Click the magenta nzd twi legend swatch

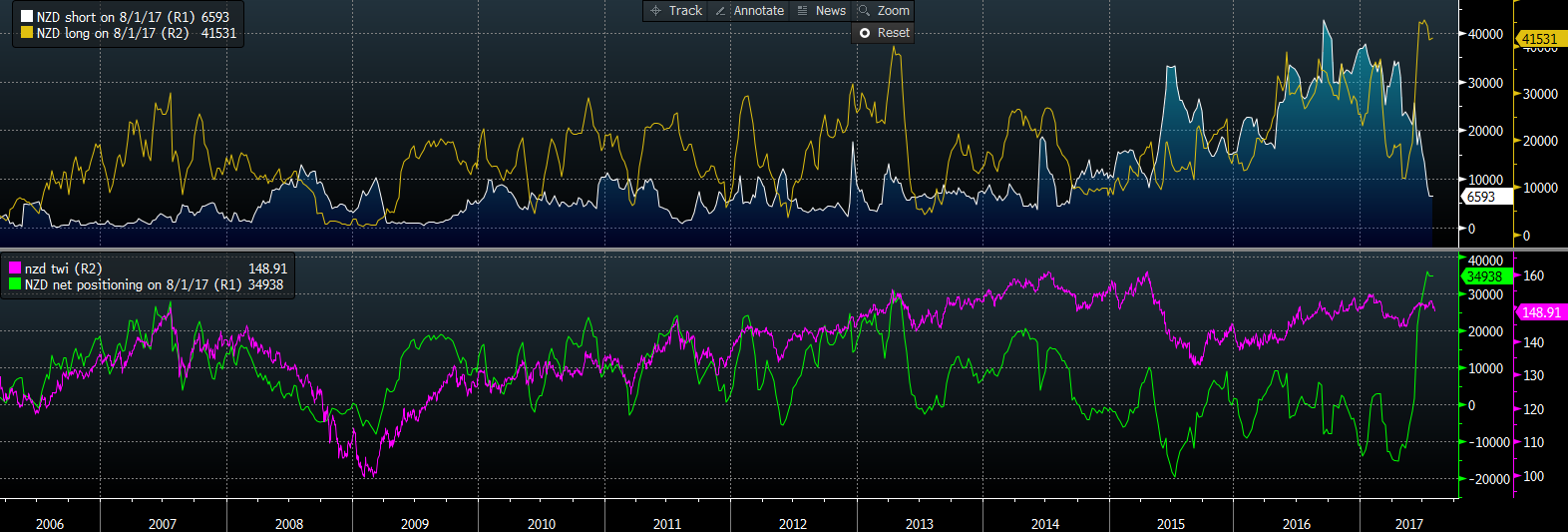pyautogui.click(x=15, y=268)
